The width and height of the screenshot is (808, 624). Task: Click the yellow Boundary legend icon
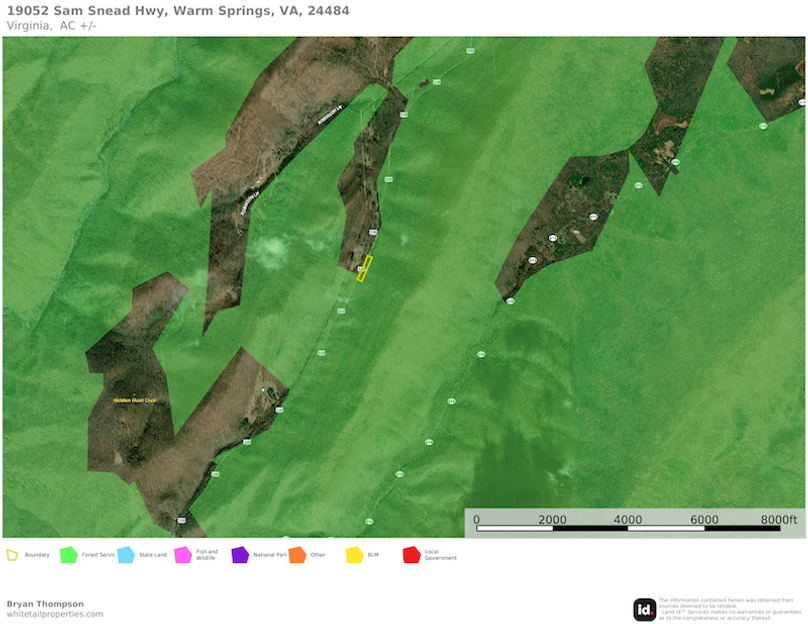[12, 555]
